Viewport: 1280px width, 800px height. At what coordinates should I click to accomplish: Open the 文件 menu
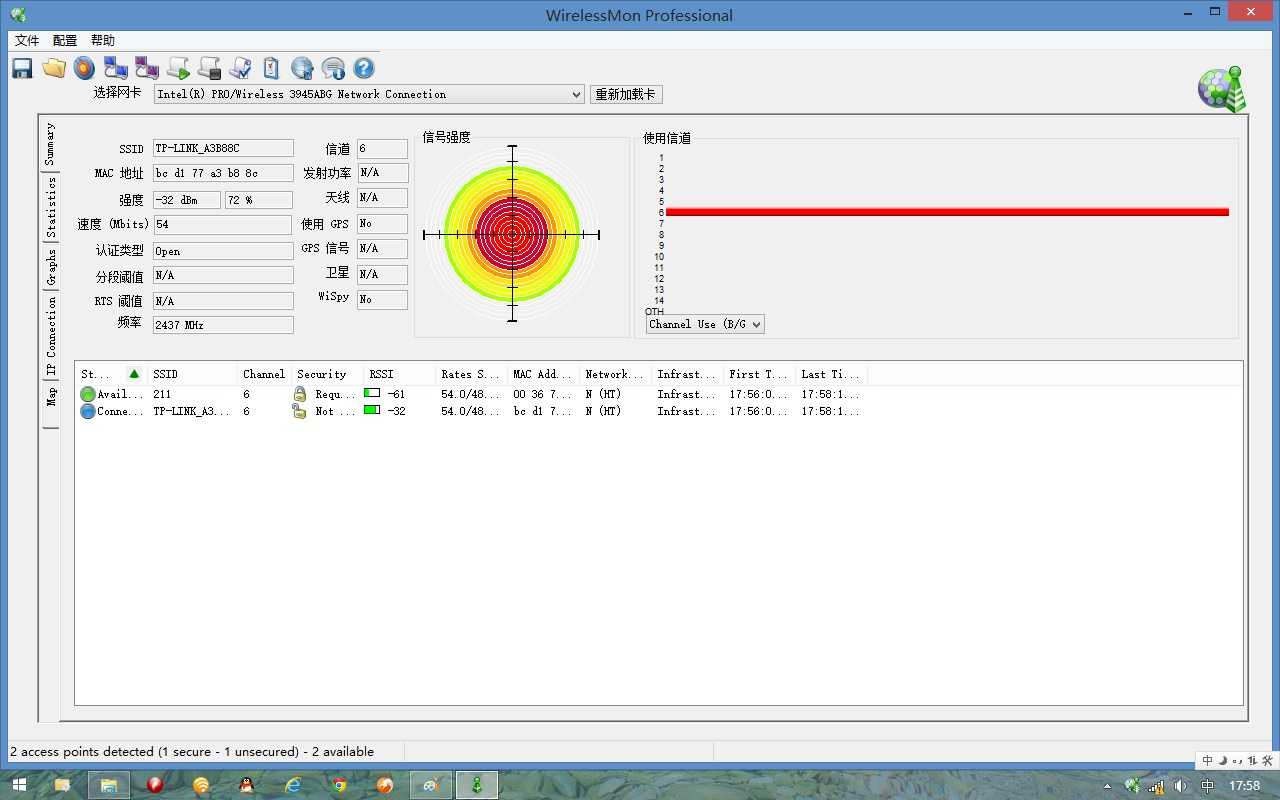(x=27, y=40)
